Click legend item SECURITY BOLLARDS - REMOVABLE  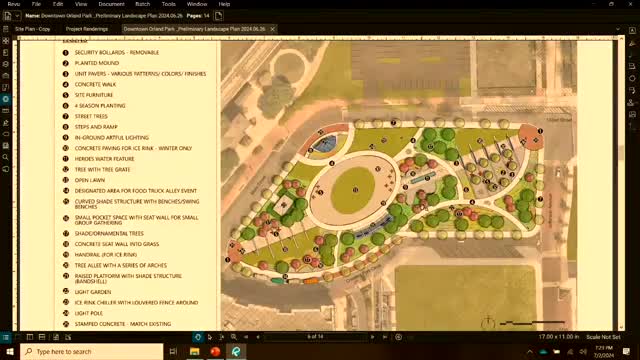coord(117,53)
